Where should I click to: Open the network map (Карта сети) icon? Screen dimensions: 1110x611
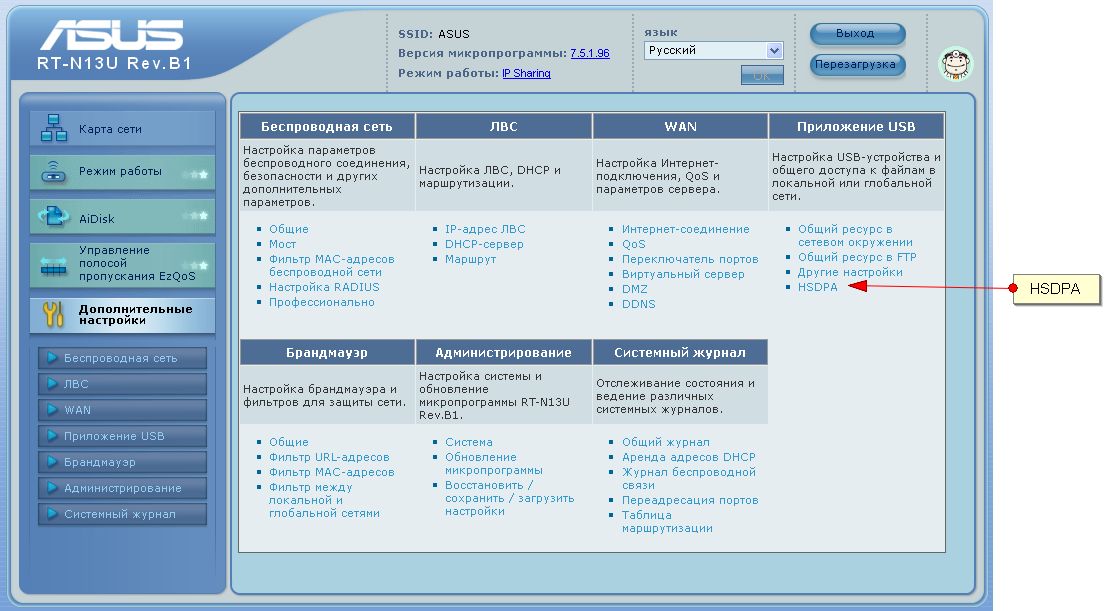(54, 128)
